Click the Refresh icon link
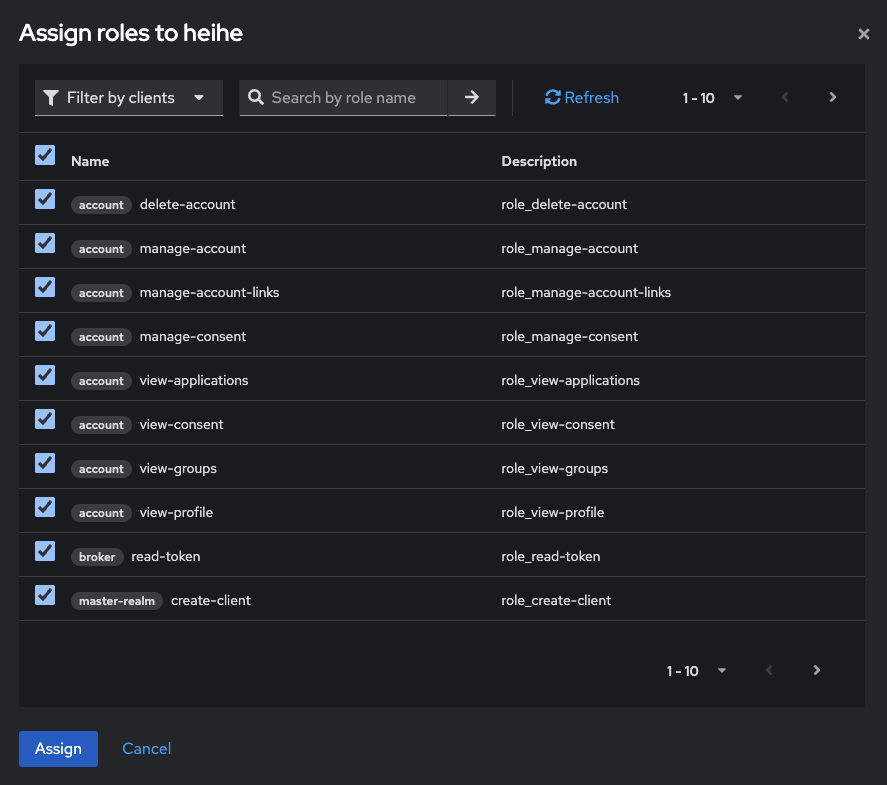 [581, 98]
